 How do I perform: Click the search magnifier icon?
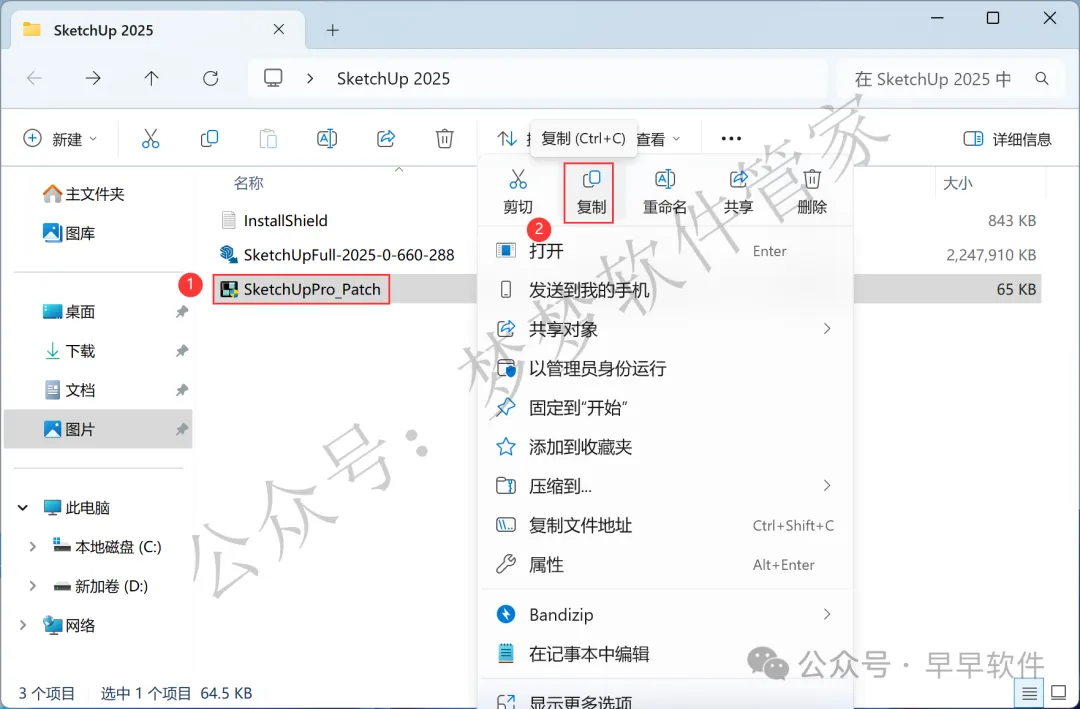pyautogui.click(x=1042, y=79)
